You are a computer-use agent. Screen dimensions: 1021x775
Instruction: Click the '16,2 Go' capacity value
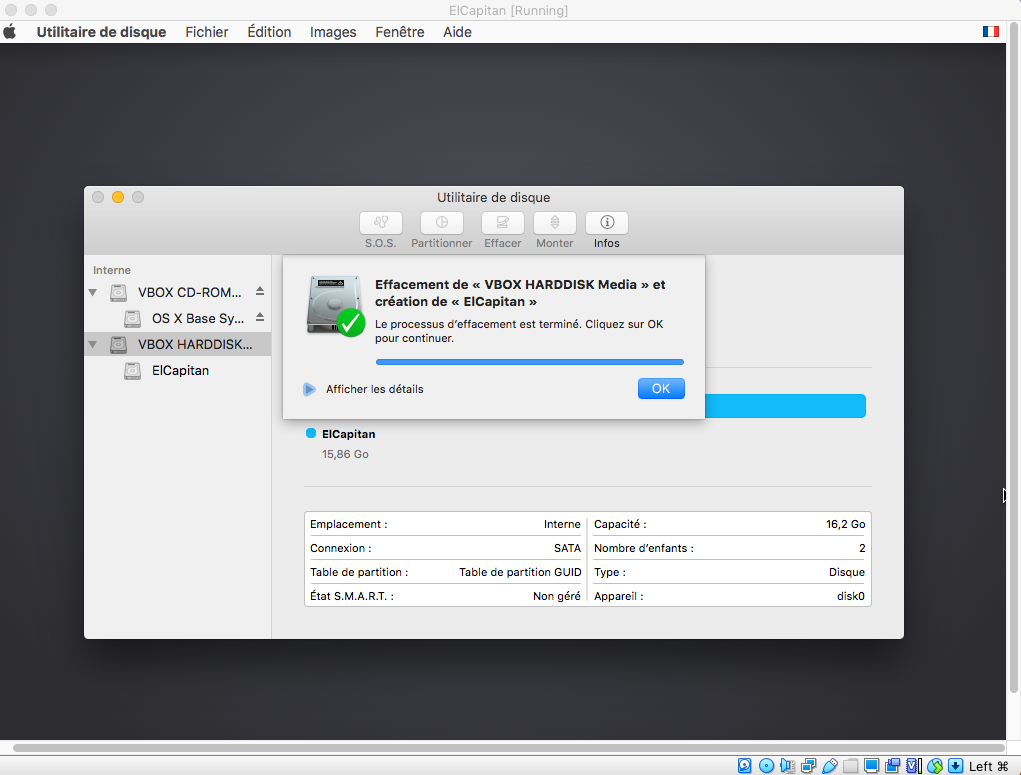(x=845, y=524)
